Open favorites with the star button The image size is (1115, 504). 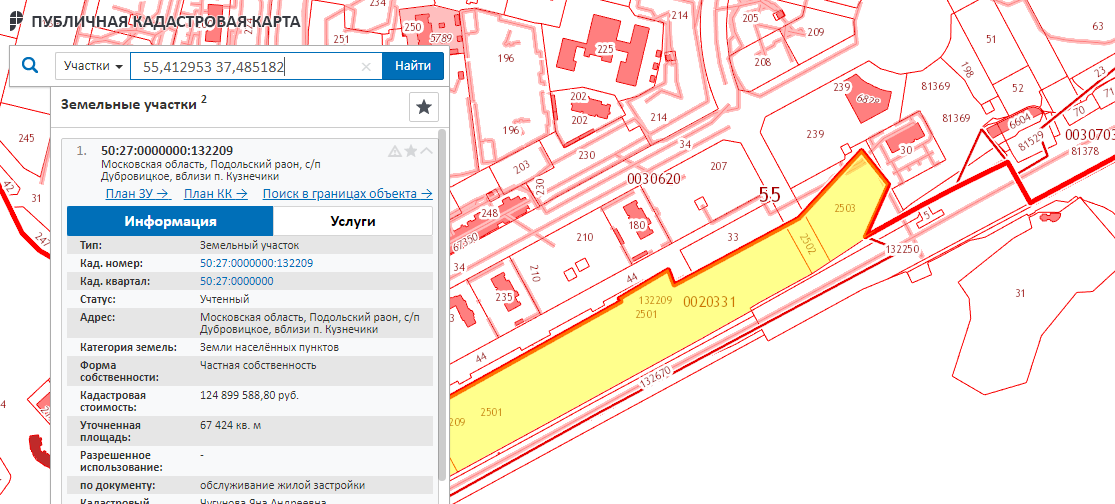[424, 107]
